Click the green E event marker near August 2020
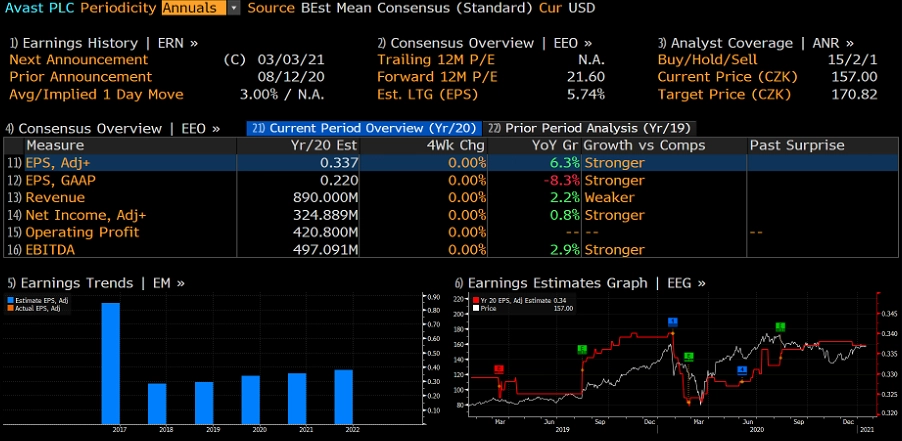Viewport: 902px width, 441px height. click(780, 327)
